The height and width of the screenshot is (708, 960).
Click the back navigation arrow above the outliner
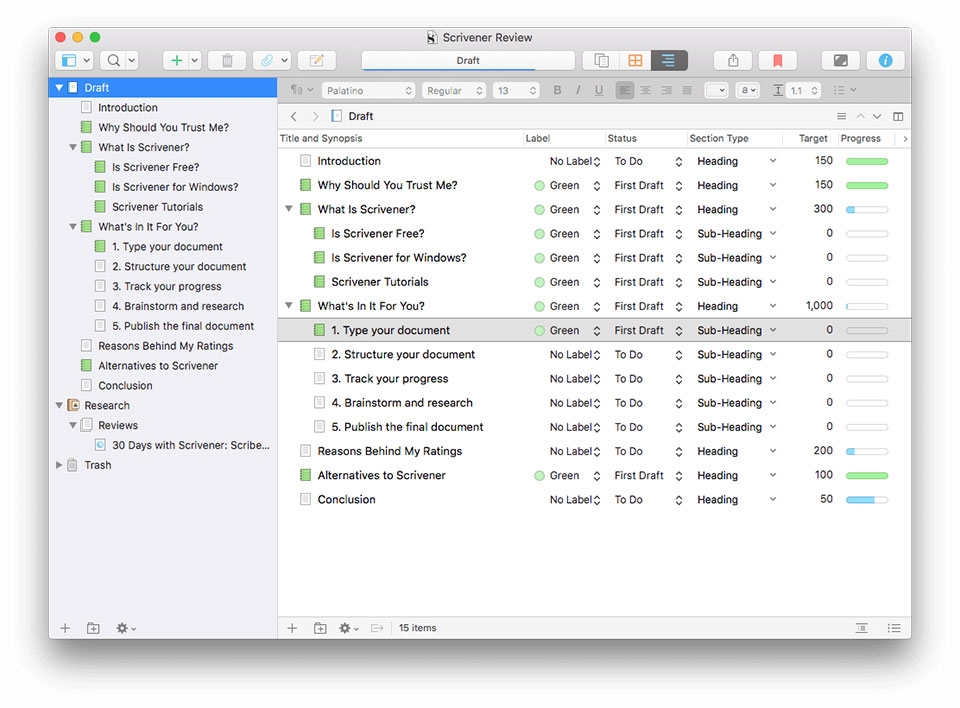coord(293,116)
